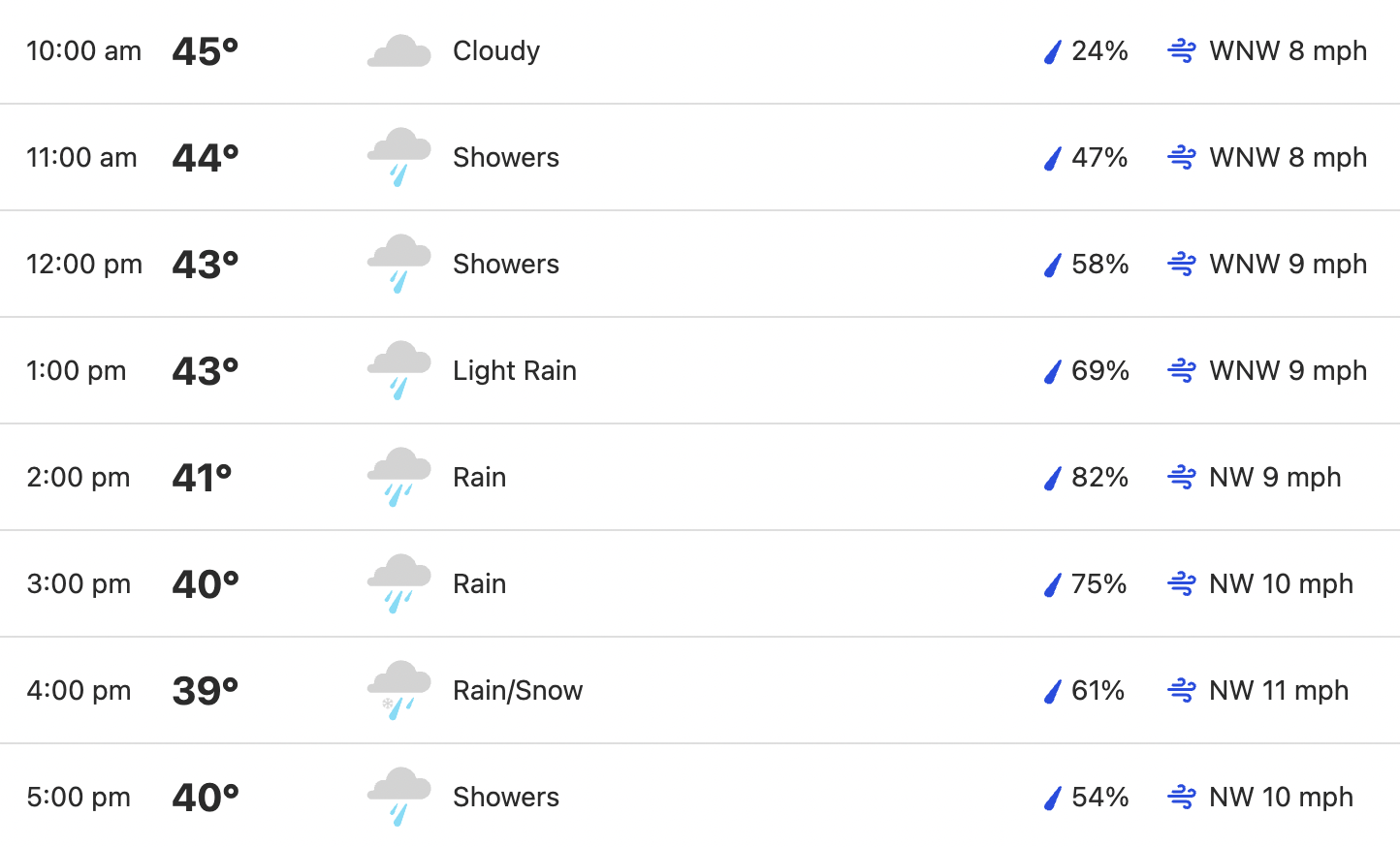Click the wind icon beside NW 11 mph
This screenshot has height=847, width=1400.
tap(1182, 690)
